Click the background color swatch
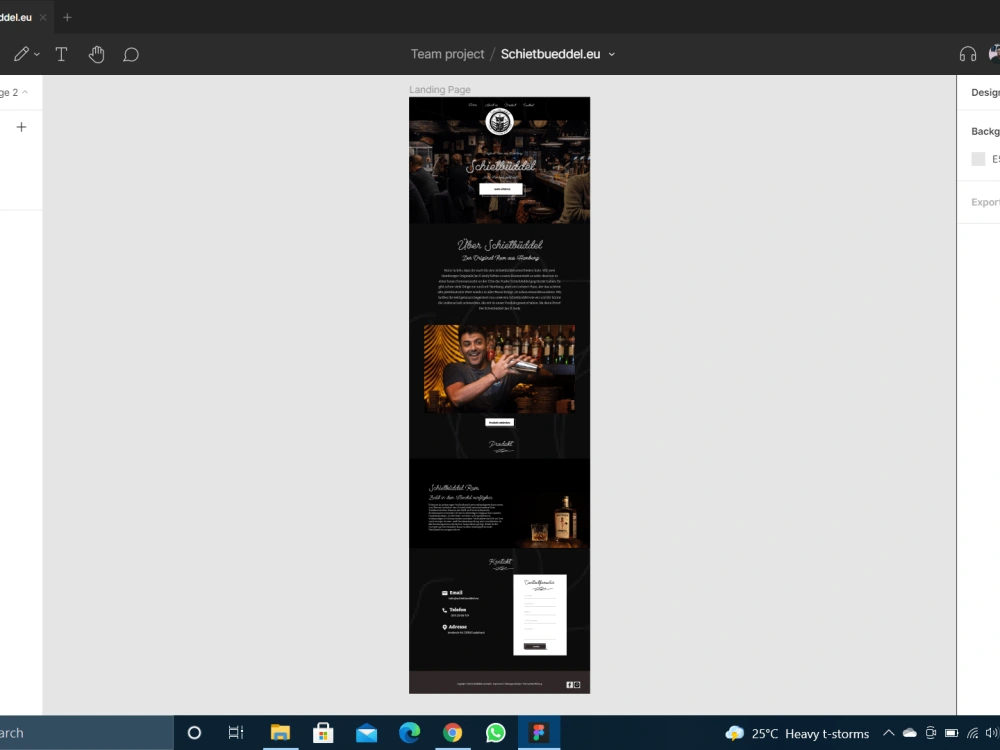Screen dimensions: 1000x750 pos(978,159)
